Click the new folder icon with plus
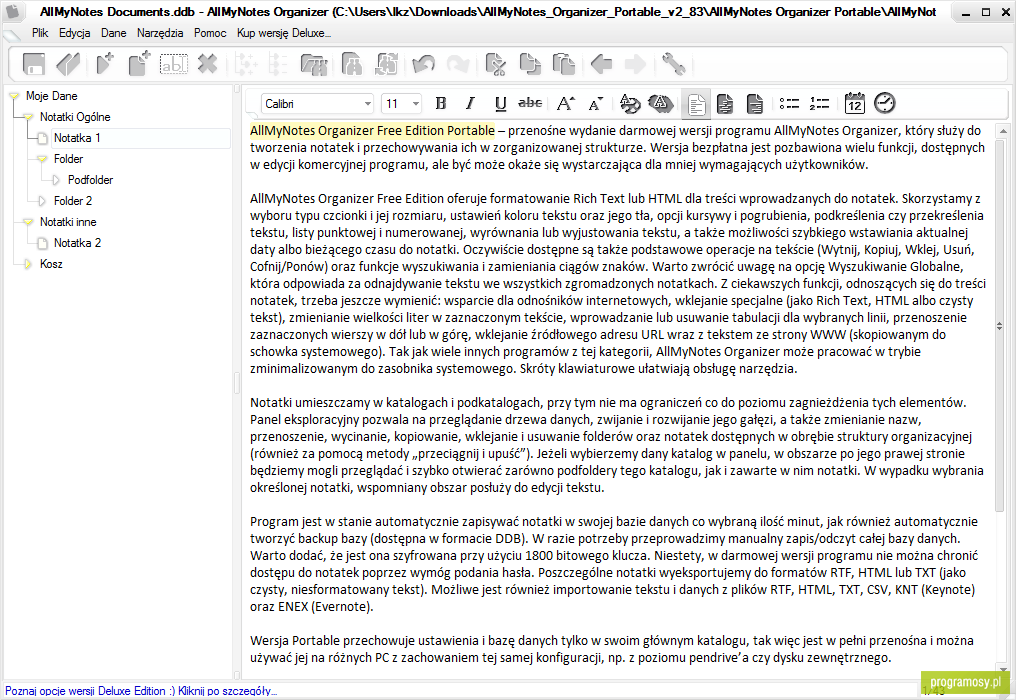This screenshot has width=1016, height=700. (x=104, y=64)
